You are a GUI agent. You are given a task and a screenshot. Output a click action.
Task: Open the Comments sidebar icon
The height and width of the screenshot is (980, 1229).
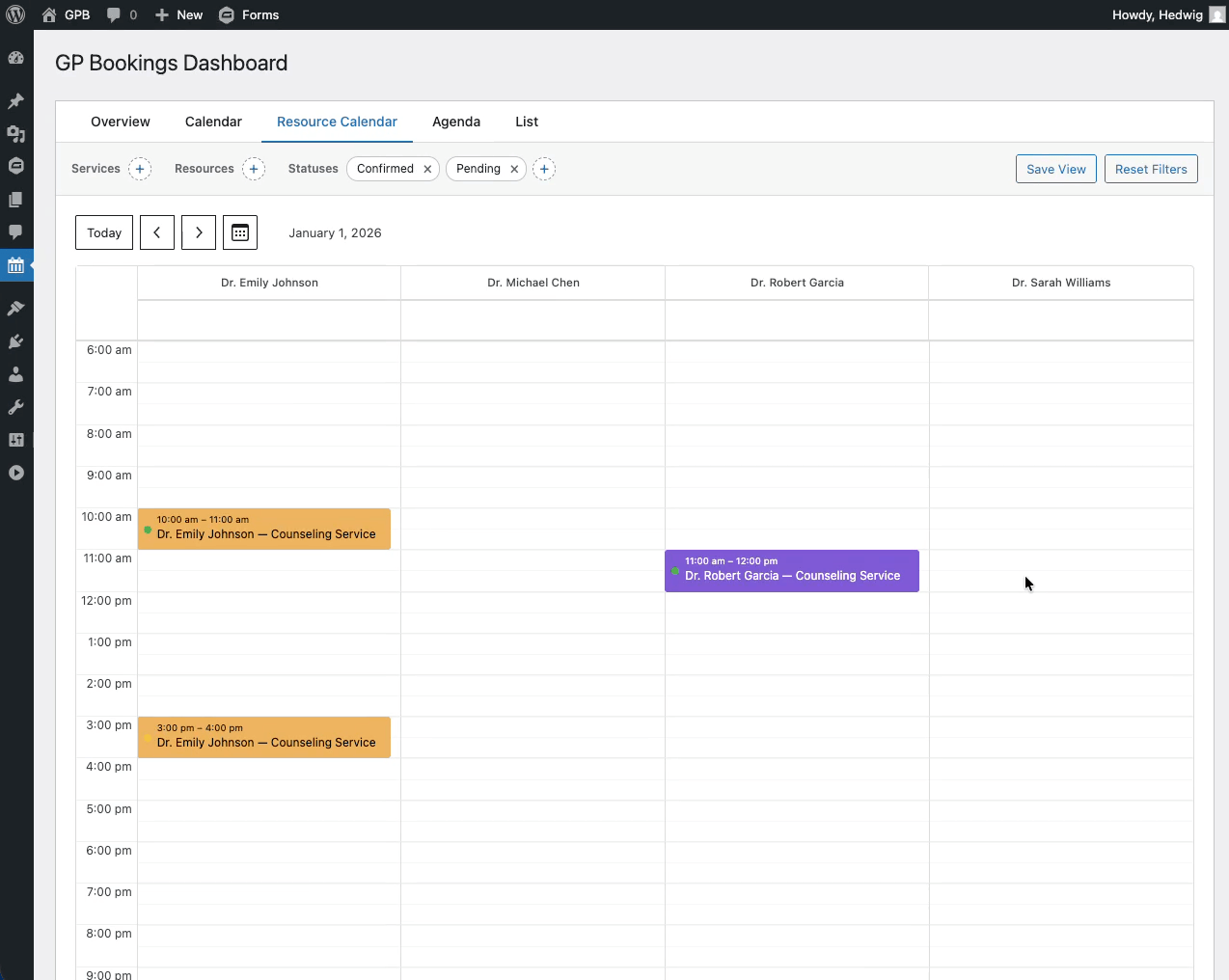(x=15, y=232)
